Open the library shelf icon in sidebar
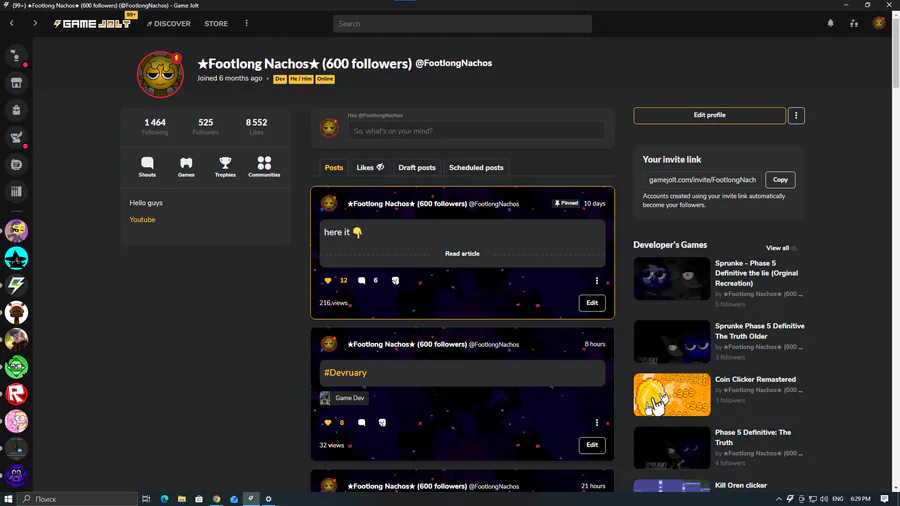The width and height of the screenshot is (900, 506). pyautogui.click(x=16, y=192)
